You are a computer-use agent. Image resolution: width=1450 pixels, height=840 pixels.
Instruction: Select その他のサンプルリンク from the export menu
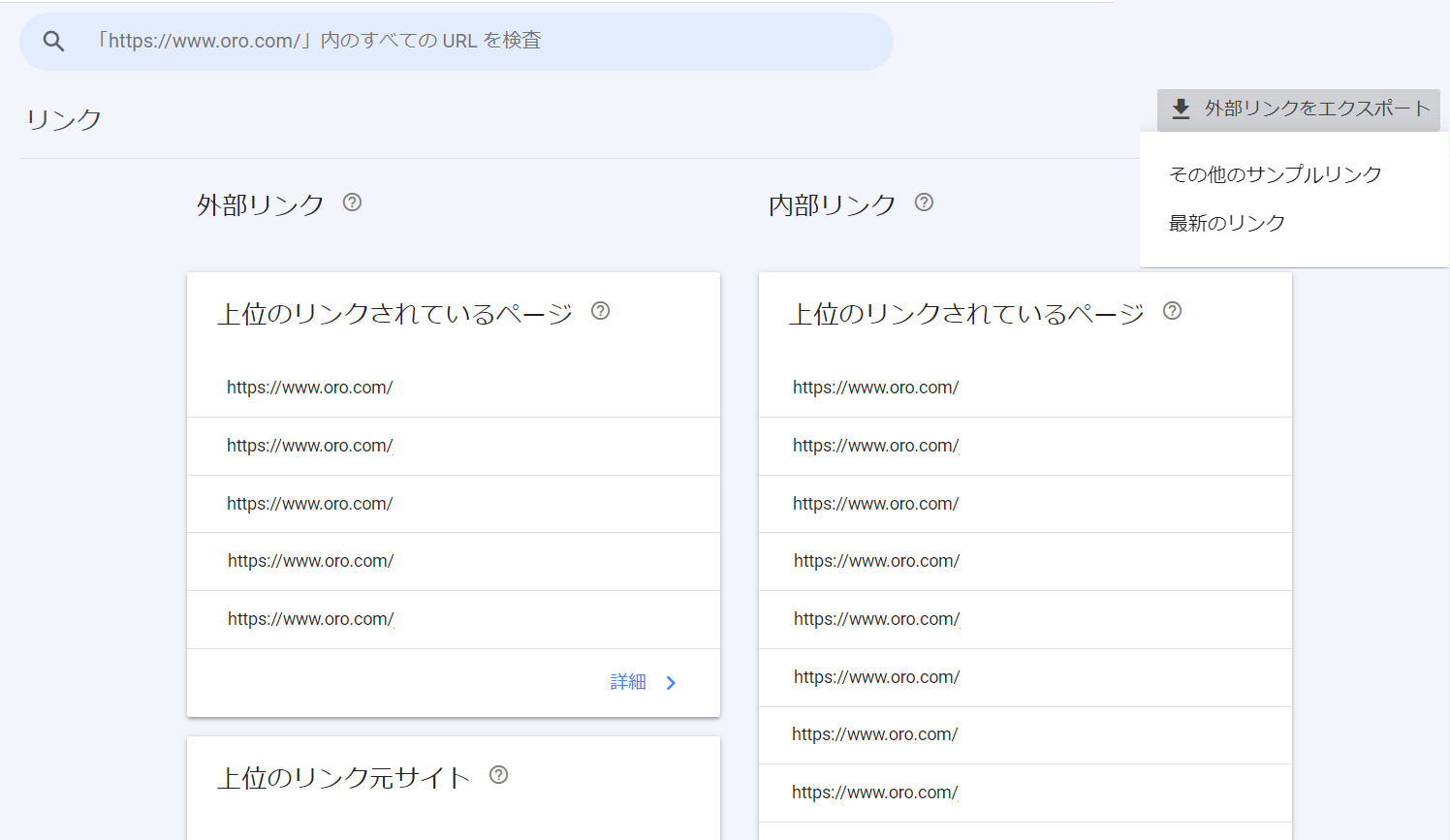(x=1275, y=173)
